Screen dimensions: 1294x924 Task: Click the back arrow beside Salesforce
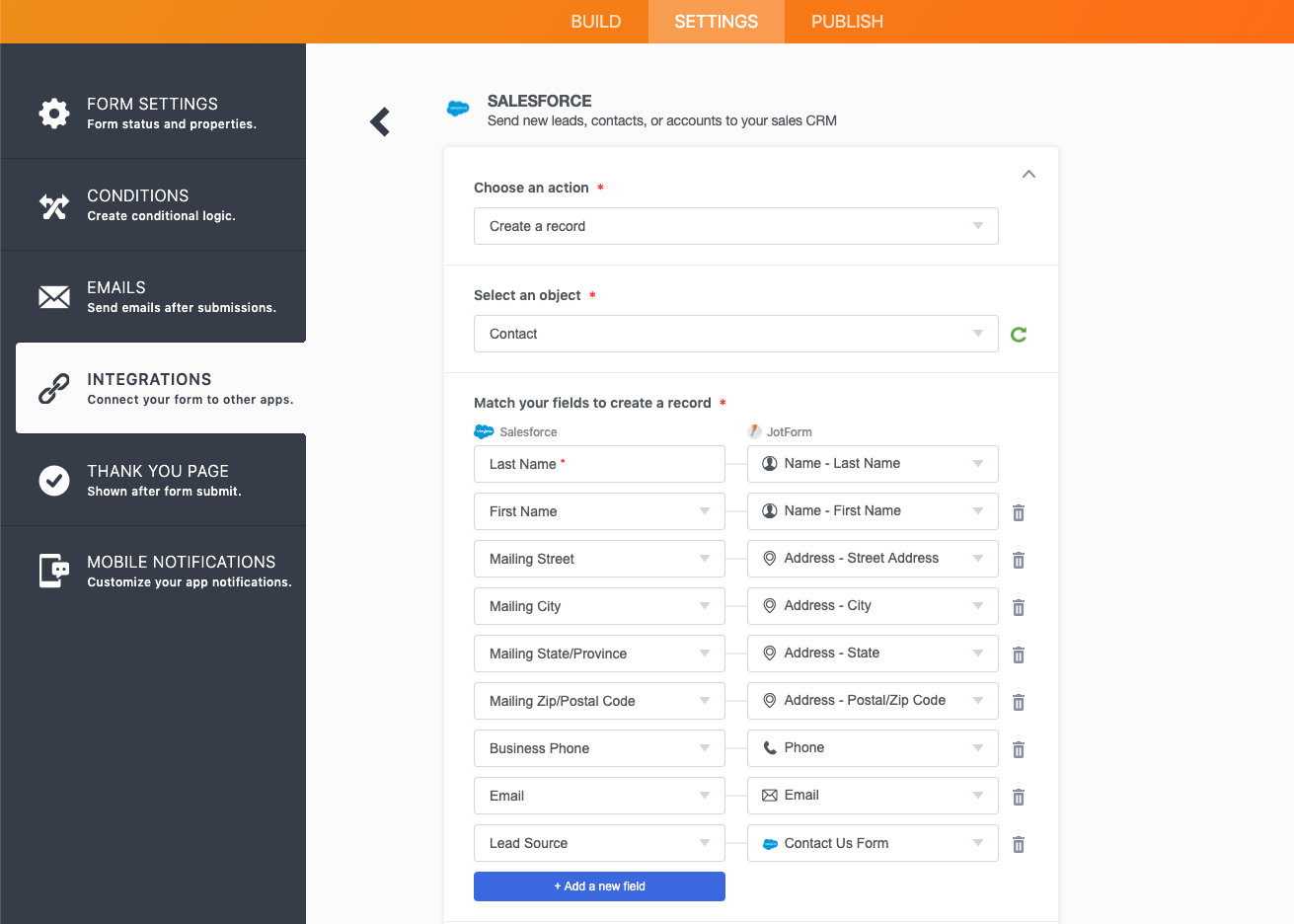coord(380,121)
